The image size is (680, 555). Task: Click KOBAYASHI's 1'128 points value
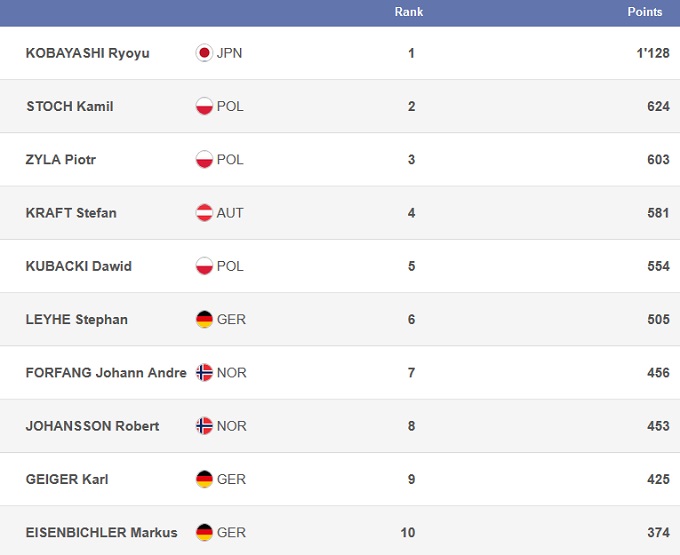point(652,53)
